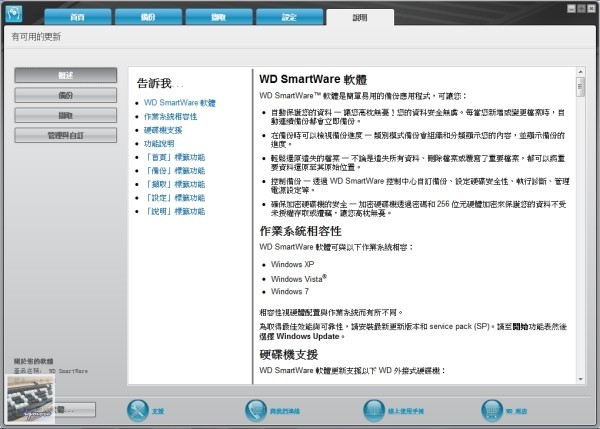Viewport: 600px width, 429px height.
Task: Select the 擷取 sidebar help button
Action: coord(65,115)
